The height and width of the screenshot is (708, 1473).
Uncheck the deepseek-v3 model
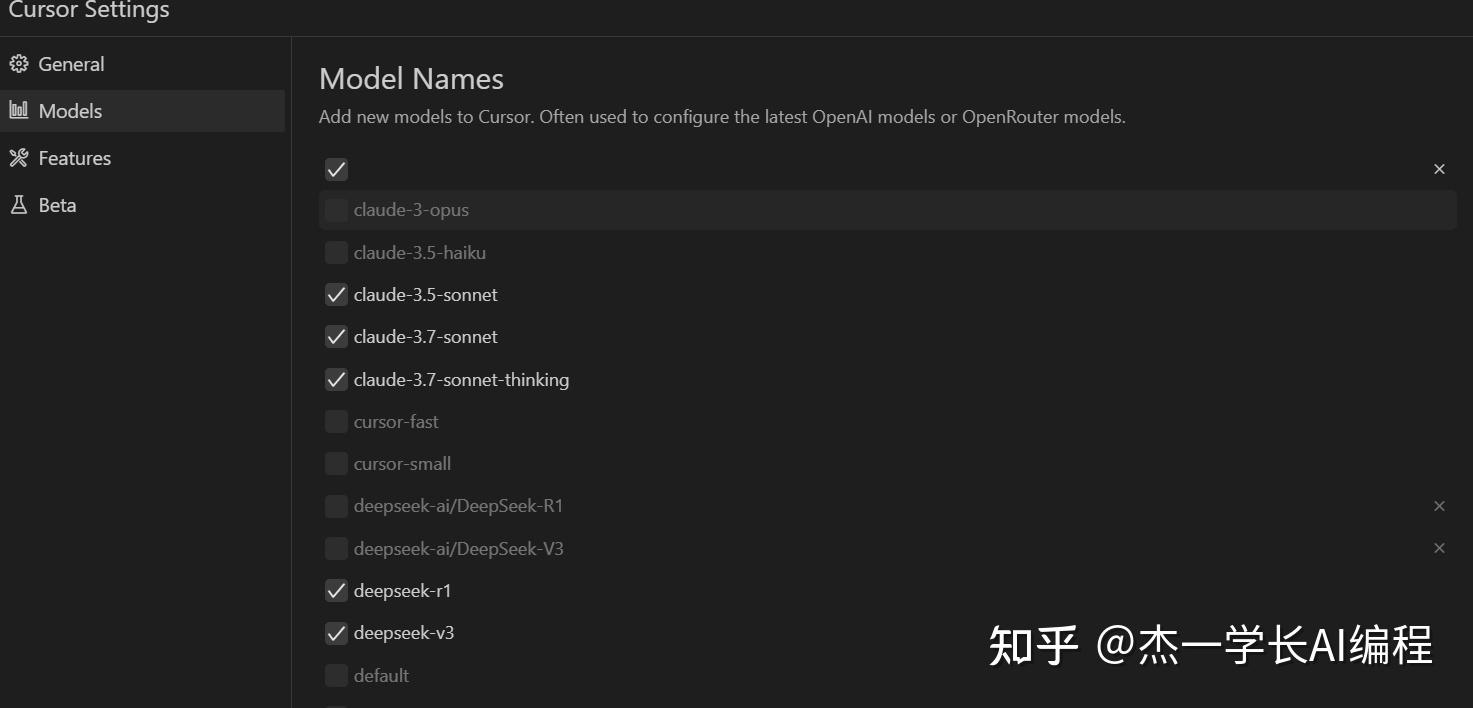click(x=336, y=632)
